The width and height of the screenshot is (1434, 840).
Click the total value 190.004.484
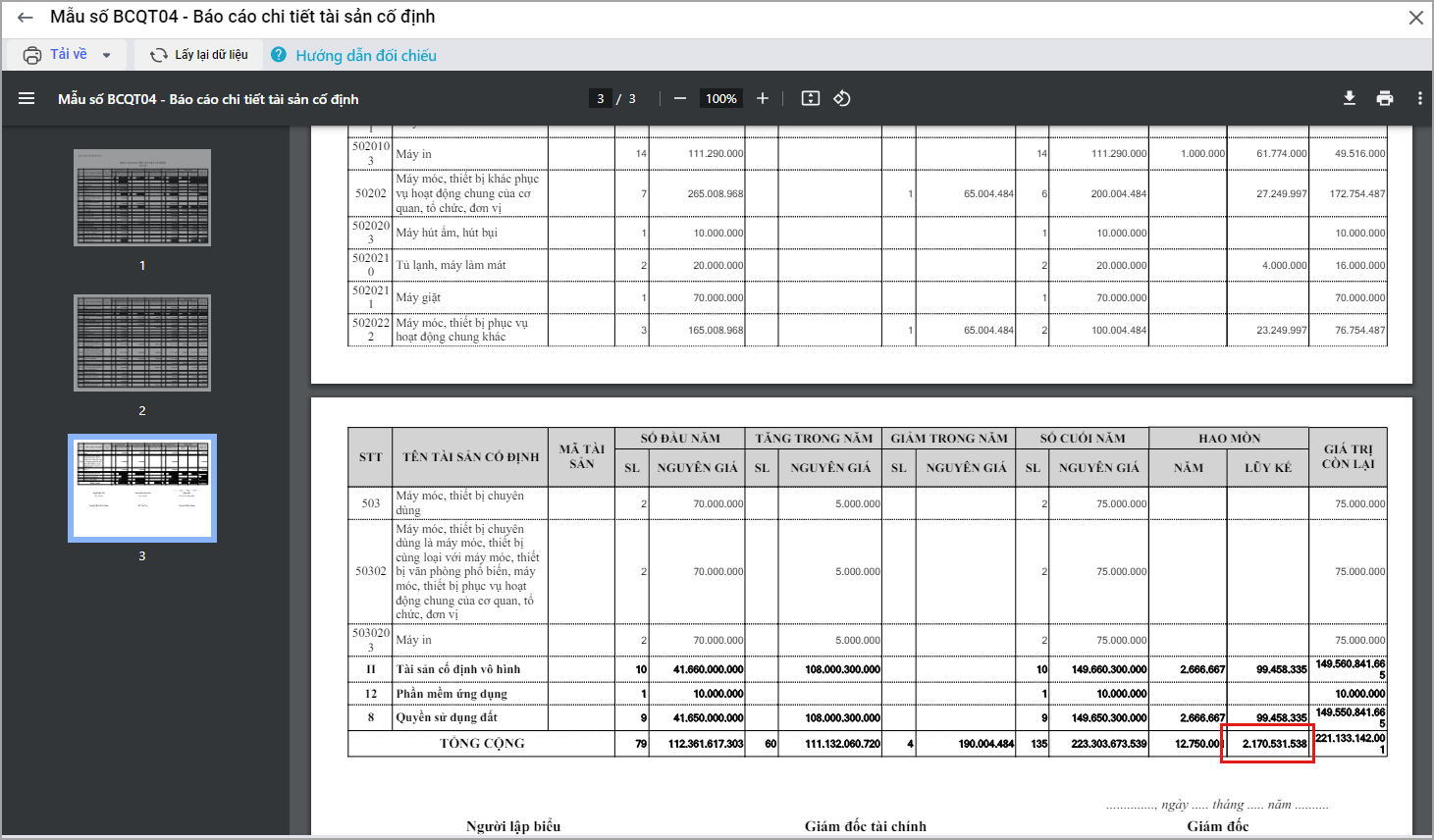pos(986,744)
